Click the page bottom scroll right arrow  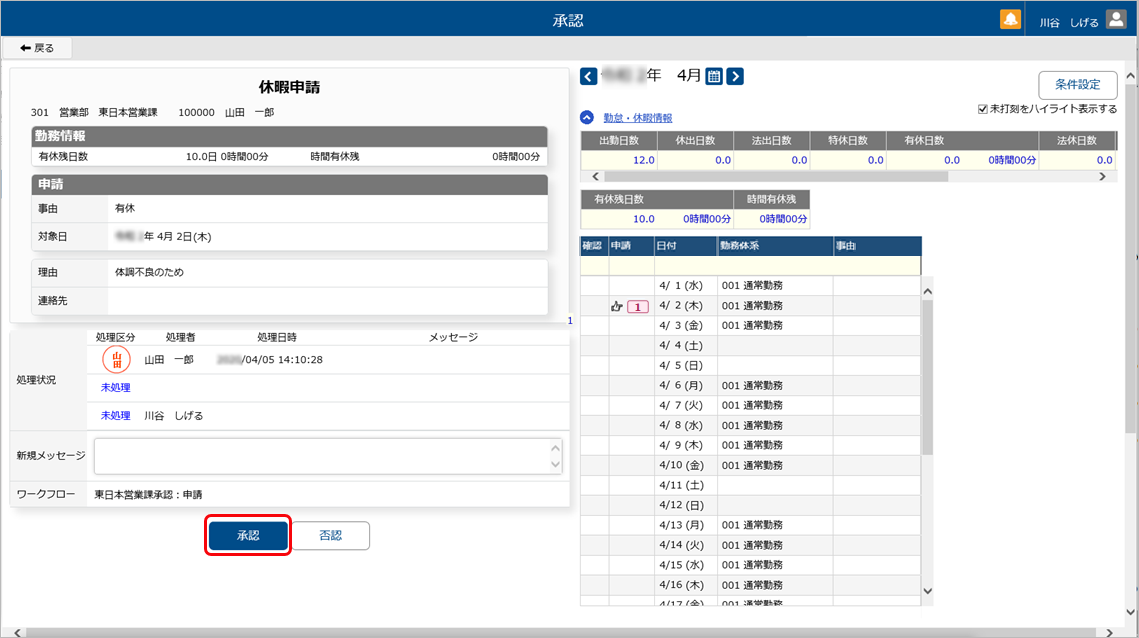coord(1109,632)
